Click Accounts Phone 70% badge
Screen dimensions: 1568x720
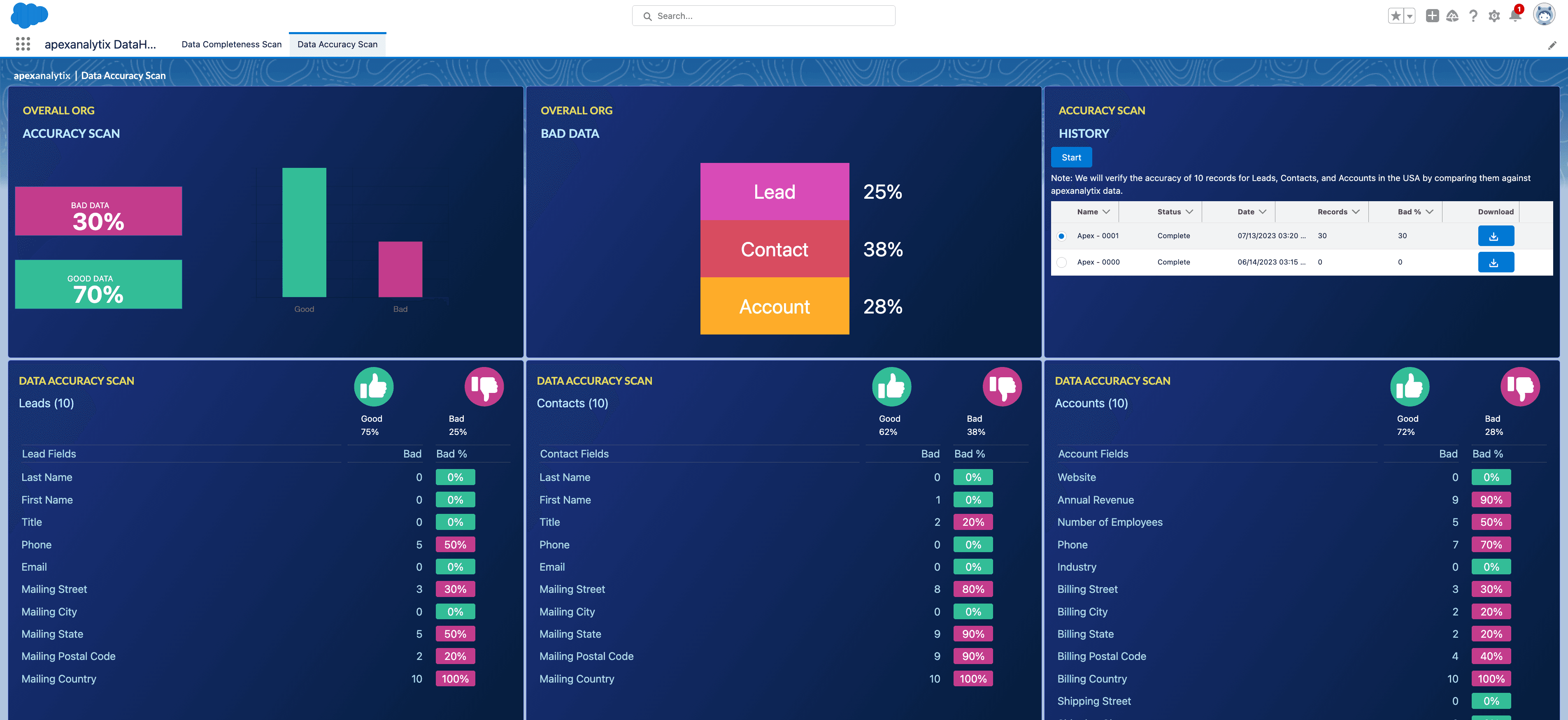(1491, 545)
